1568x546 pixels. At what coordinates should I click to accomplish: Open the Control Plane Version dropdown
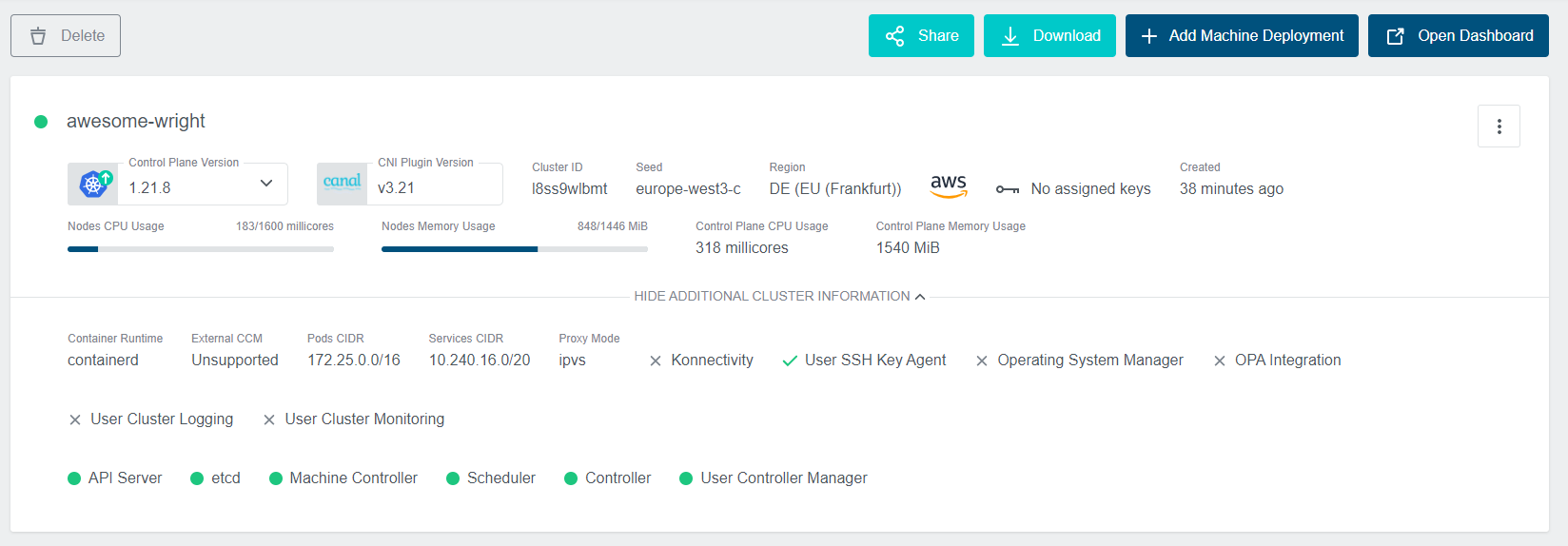(266, 184)
